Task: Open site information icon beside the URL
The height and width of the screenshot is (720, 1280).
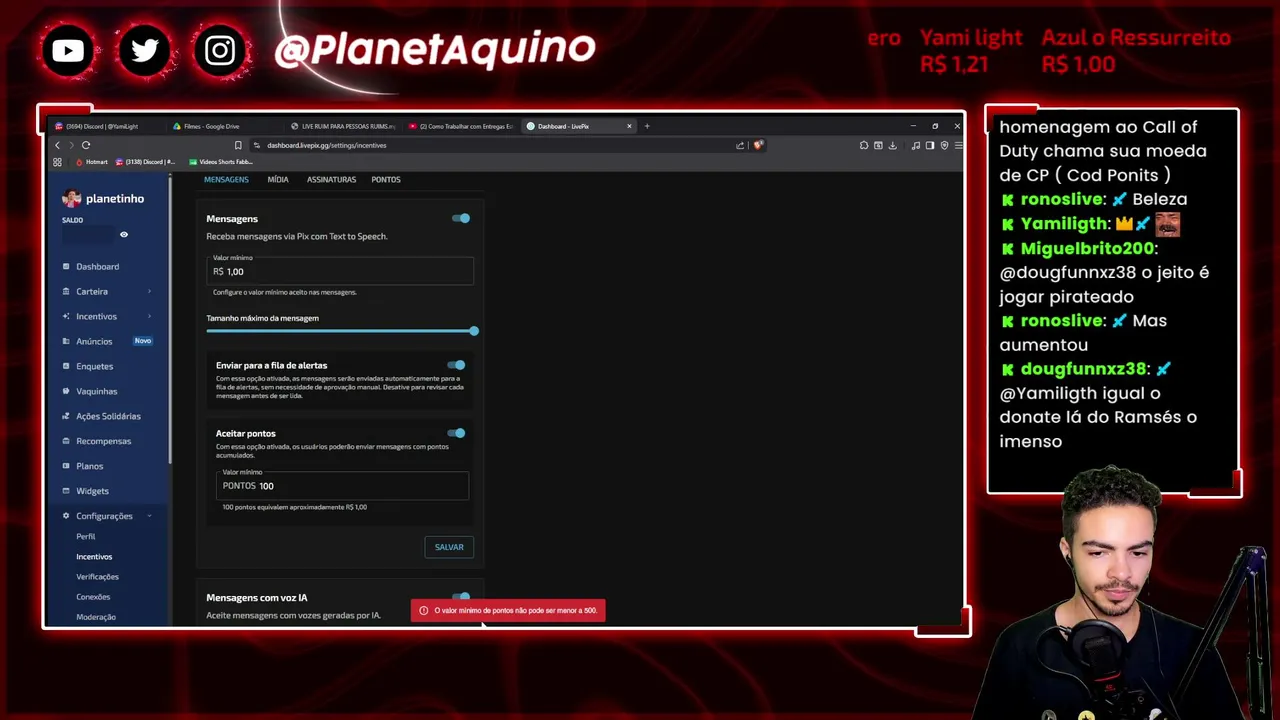Action: pyautogui.click(x=257, y=145)
